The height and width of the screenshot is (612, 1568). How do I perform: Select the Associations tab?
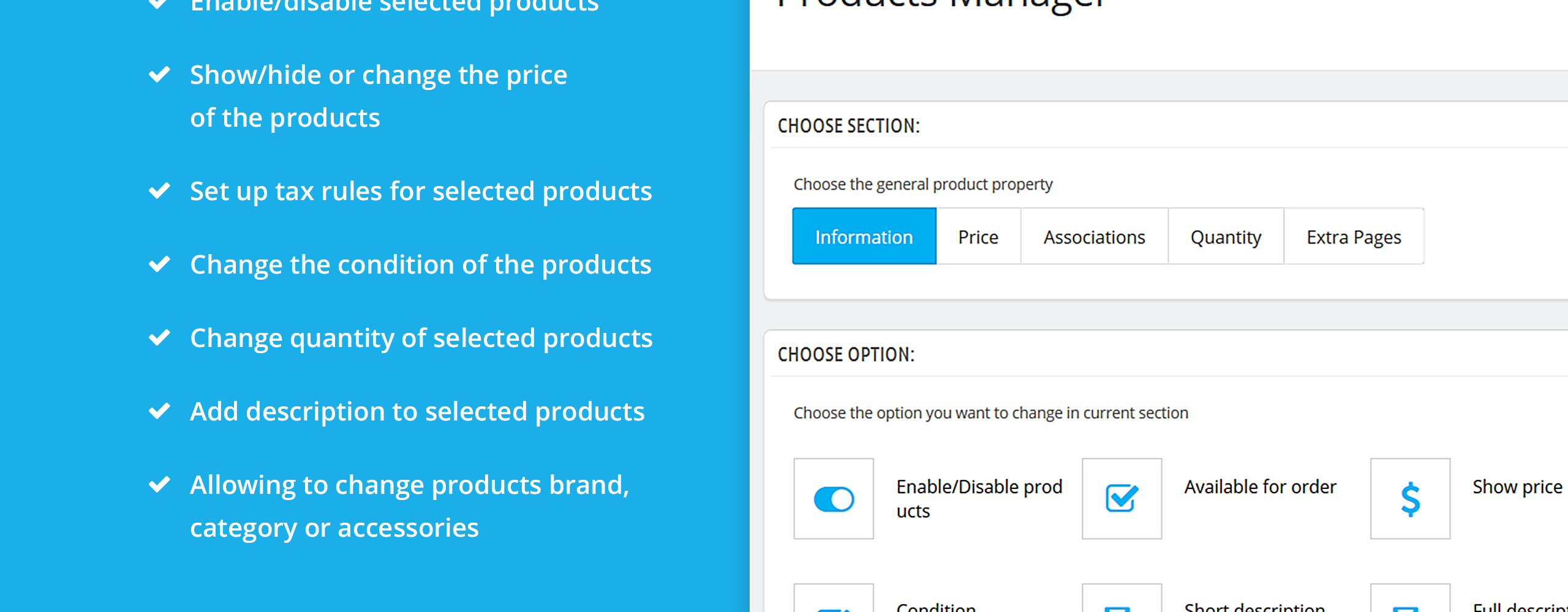pyautogui.click(x=1094, y=236)
